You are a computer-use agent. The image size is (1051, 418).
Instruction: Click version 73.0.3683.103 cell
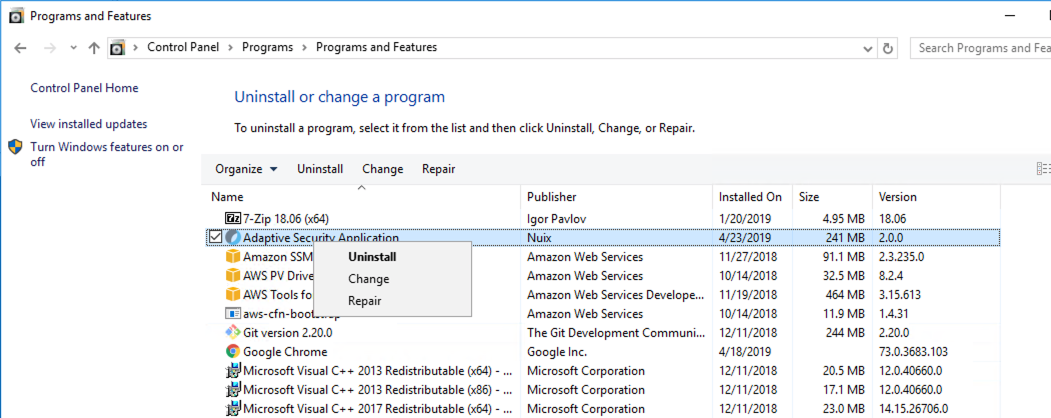pos(913,352)
